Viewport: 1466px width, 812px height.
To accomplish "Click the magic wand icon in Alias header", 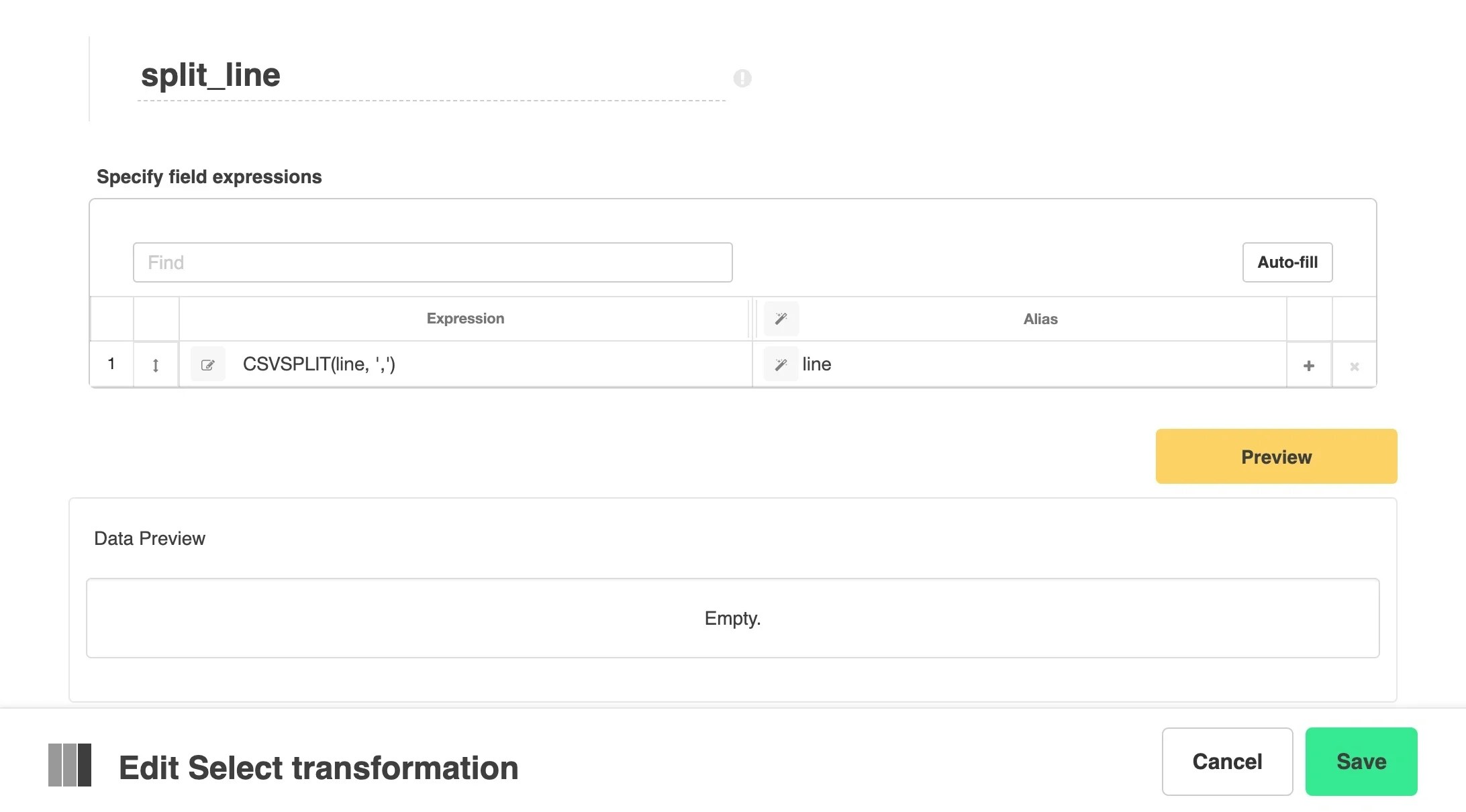I will (x=781, y=319).
